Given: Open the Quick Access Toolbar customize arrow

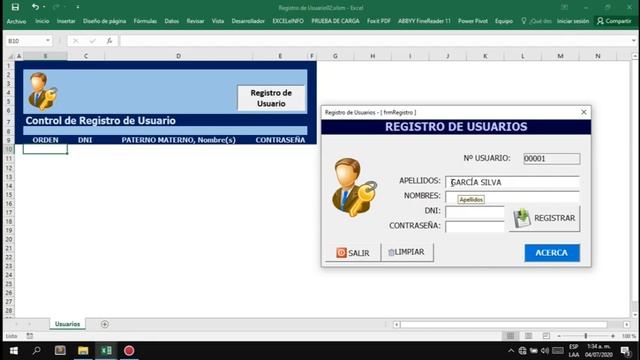Looking at the screenshot, I should (78, 7).
